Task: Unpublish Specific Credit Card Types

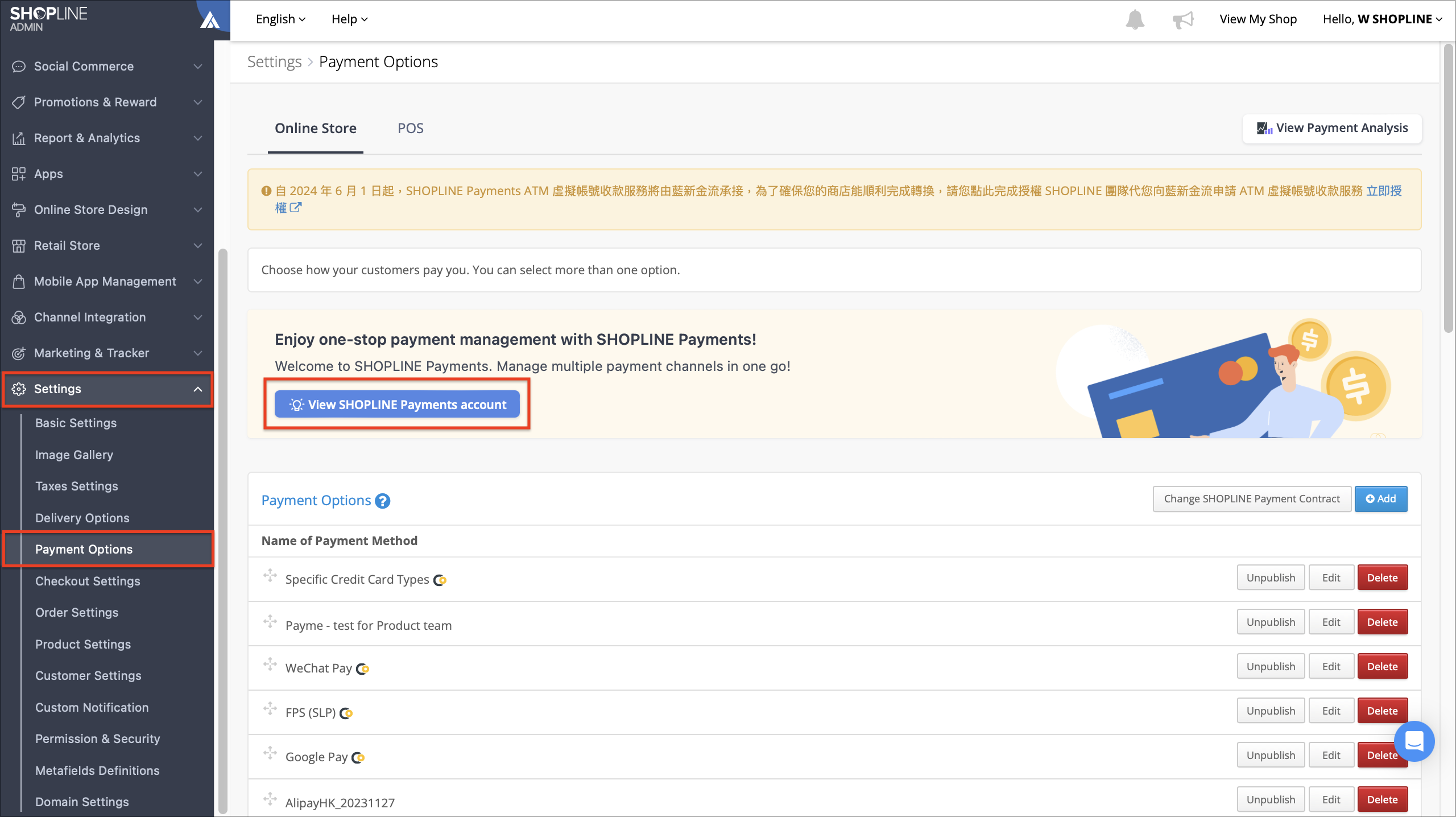Action: 1271,578
